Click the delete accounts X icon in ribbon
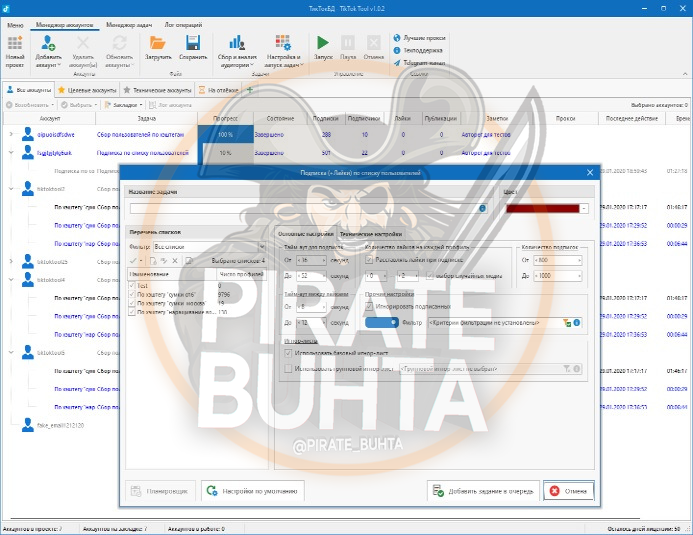Image resolution: width=693 pixels, height=535 pixels. coord(83,43)
